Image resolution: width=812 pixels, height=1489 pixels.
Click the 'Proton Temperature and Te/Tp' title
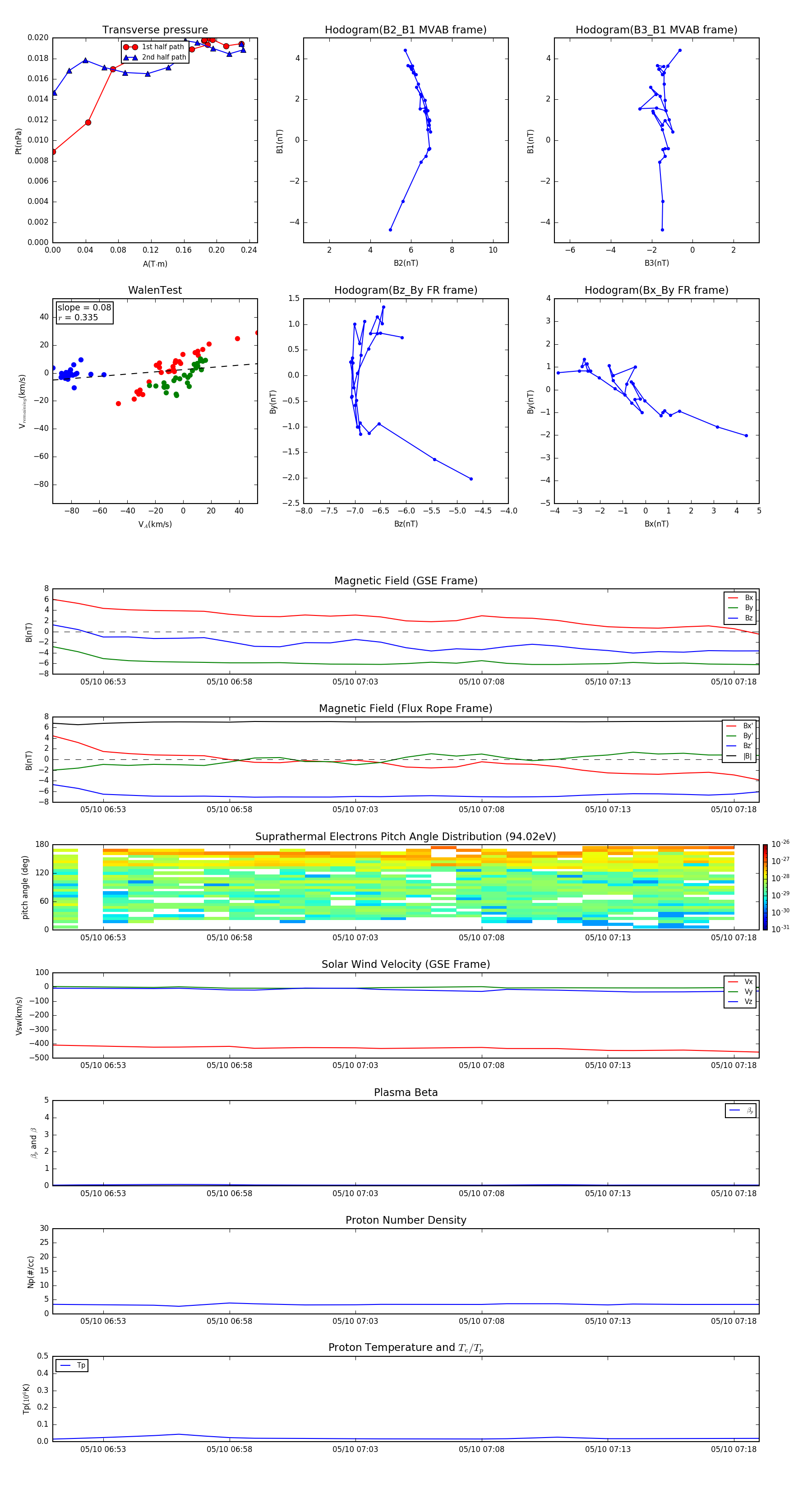pos(406,1348)
